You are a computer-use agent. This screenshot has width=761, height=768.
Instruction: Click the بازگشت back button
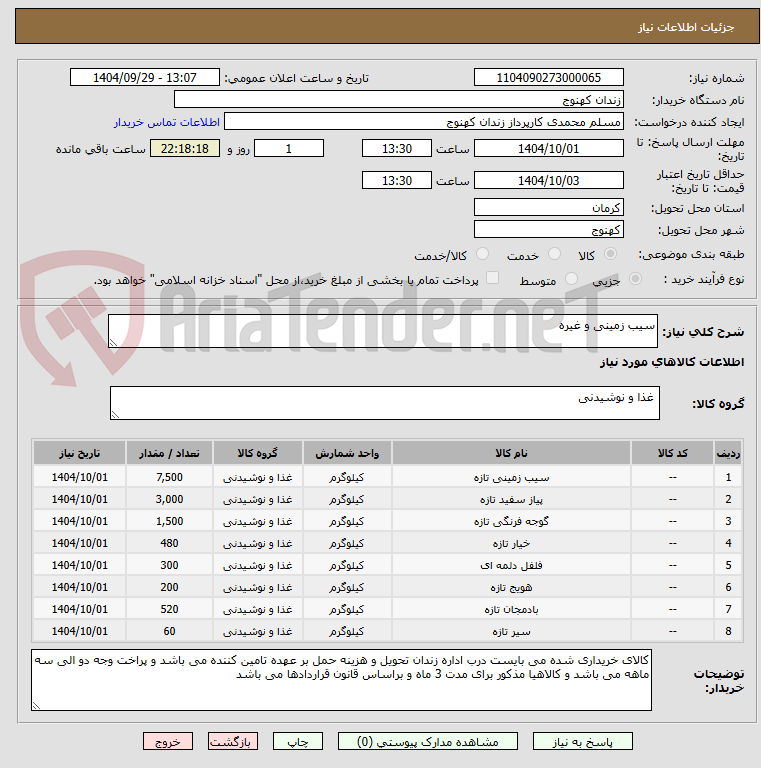(x=233, y=742)
